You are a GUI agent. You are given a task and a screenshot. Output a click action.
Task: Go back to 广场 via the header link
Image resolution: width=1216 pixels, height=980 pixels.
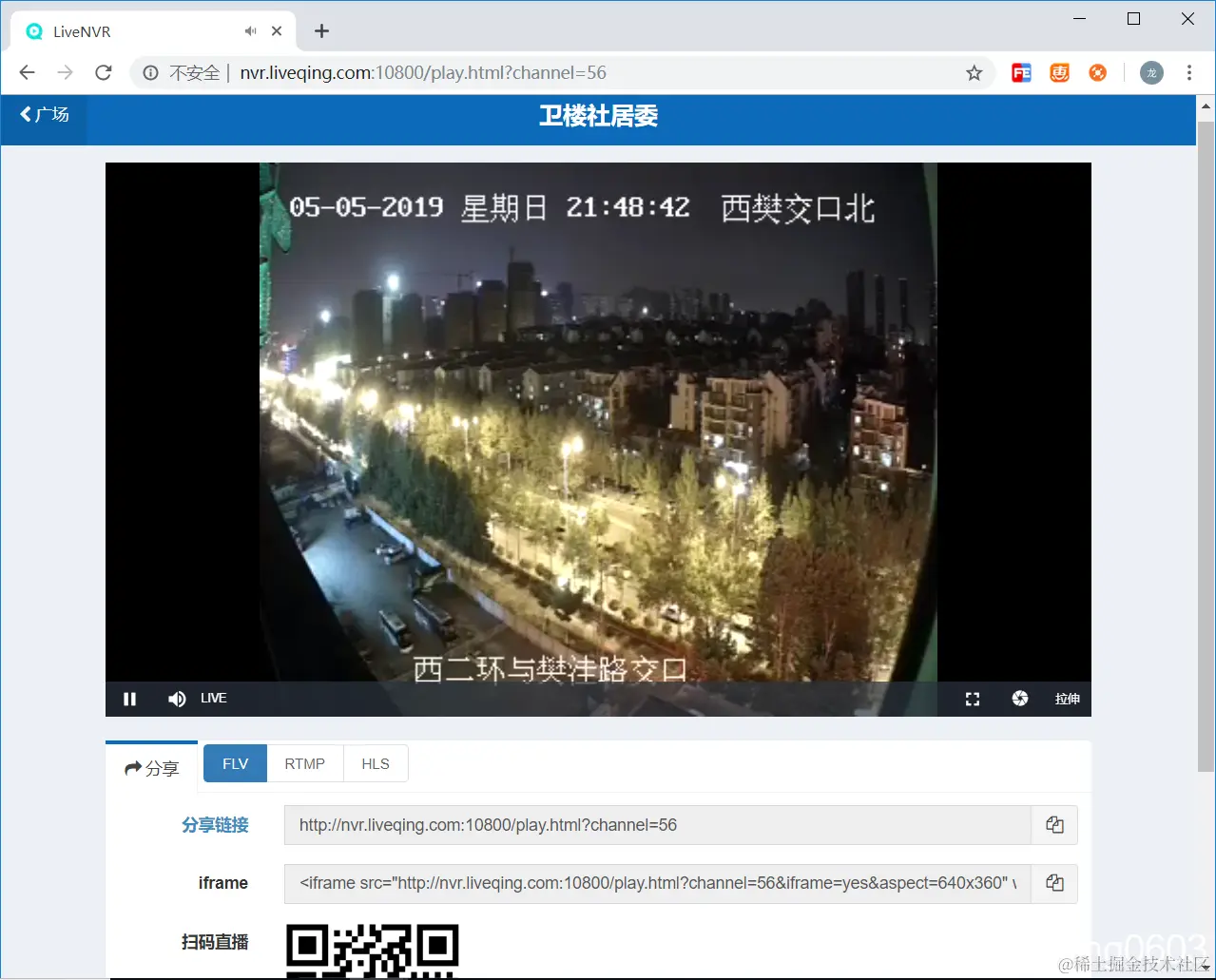click(x=42, y=114)
